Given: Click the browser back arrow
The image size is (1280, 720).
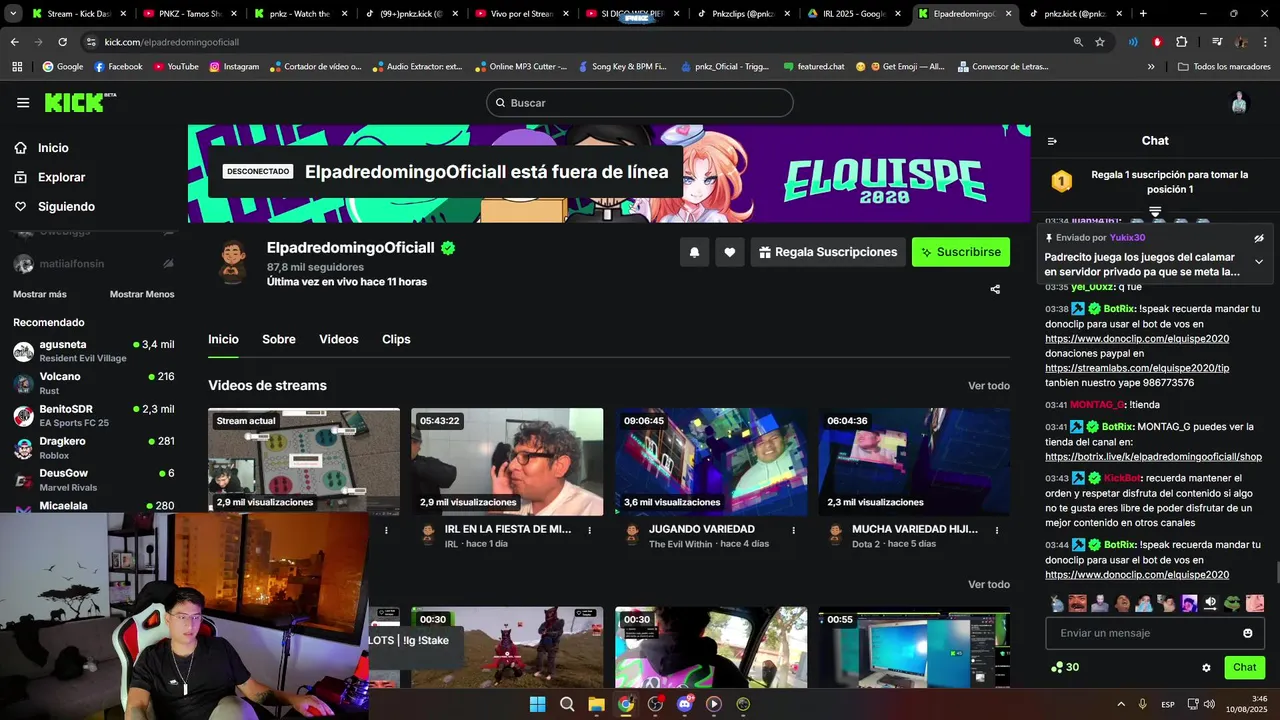Looking at the screenshot, I should [x=15, y=42].
